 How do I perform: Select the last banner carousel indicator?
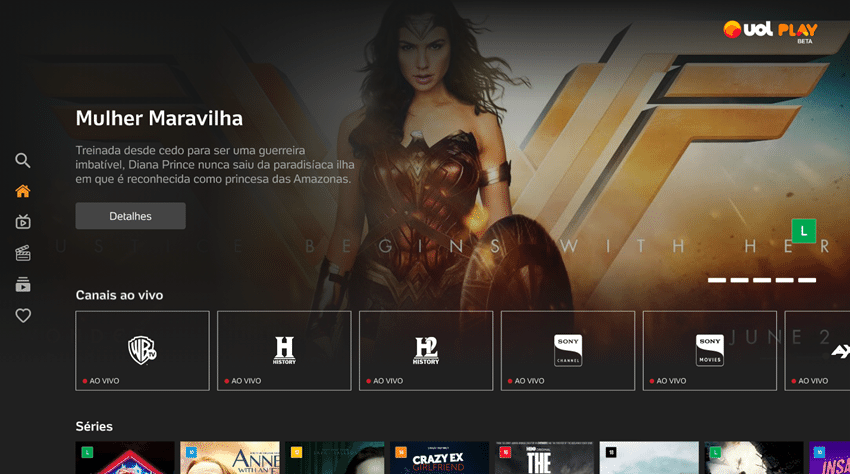(807, 280)
